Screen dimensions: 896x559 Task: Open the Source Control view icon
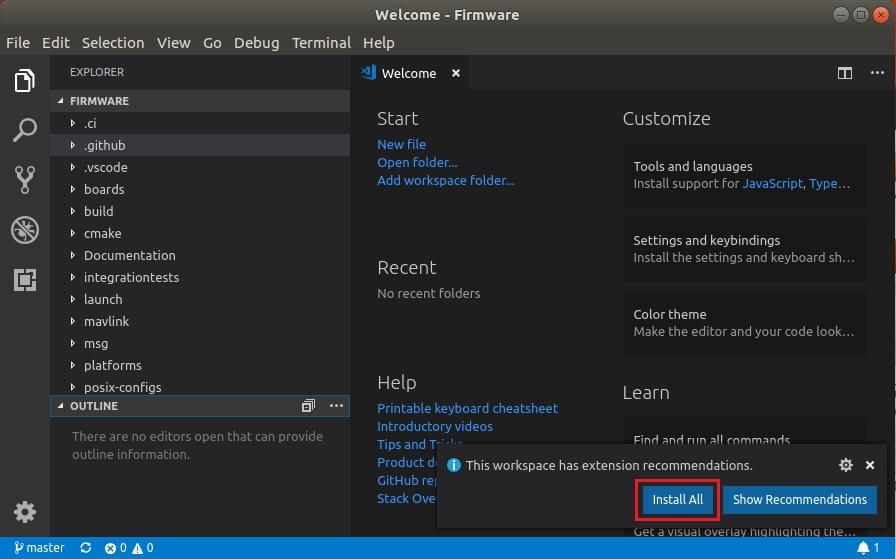(25, 180)
